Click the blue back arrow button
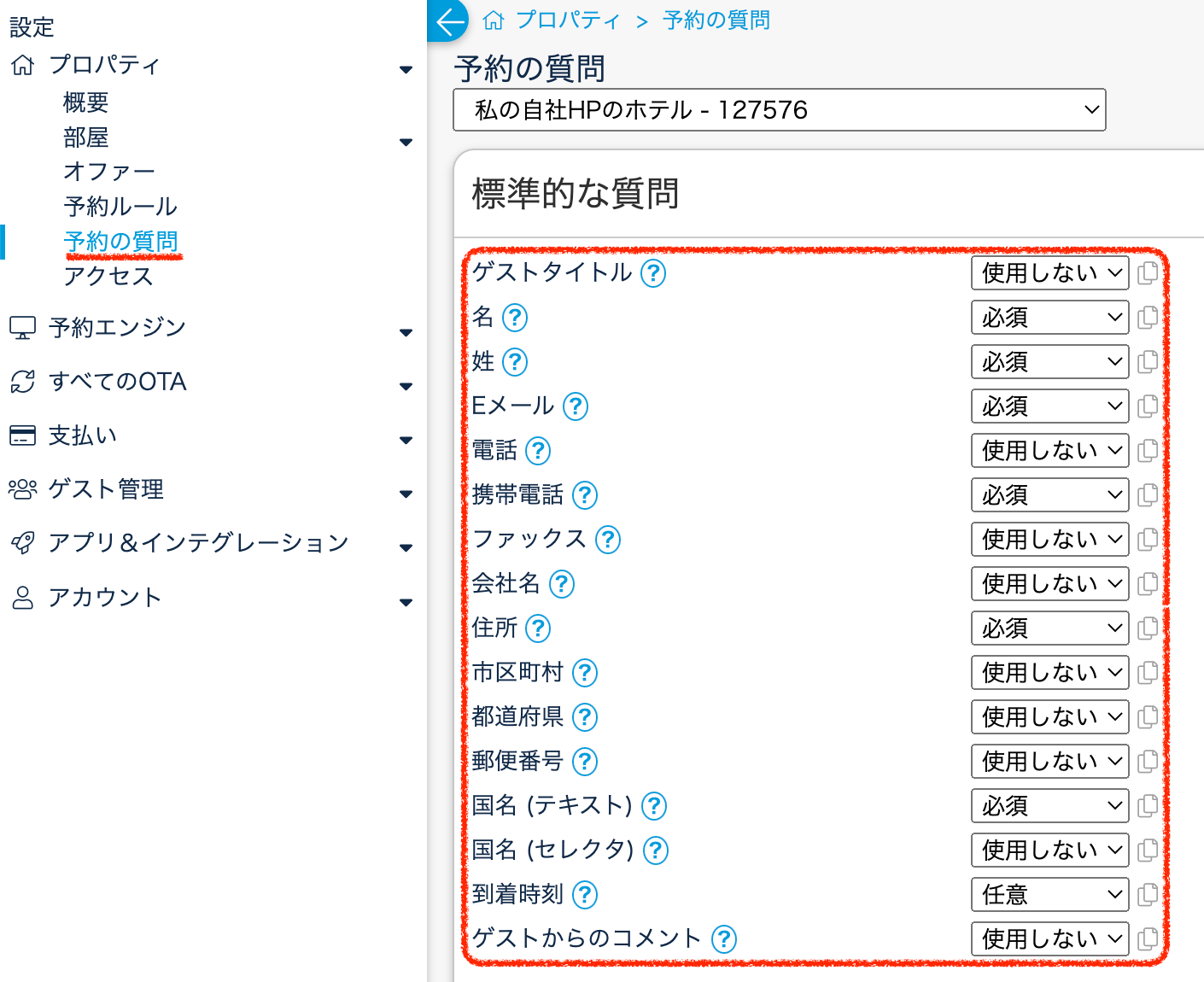 (448, 20)
